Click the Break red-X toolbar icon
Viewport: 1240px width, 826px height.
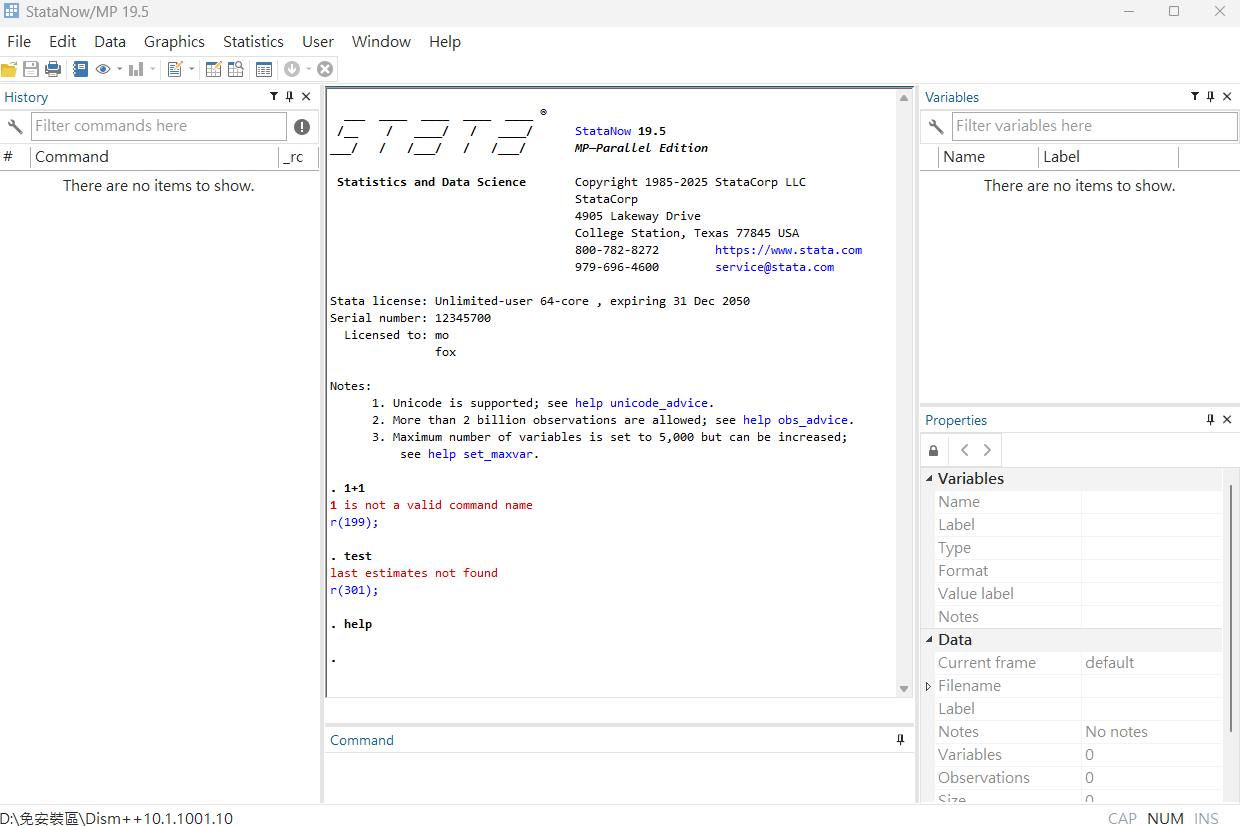325,69
